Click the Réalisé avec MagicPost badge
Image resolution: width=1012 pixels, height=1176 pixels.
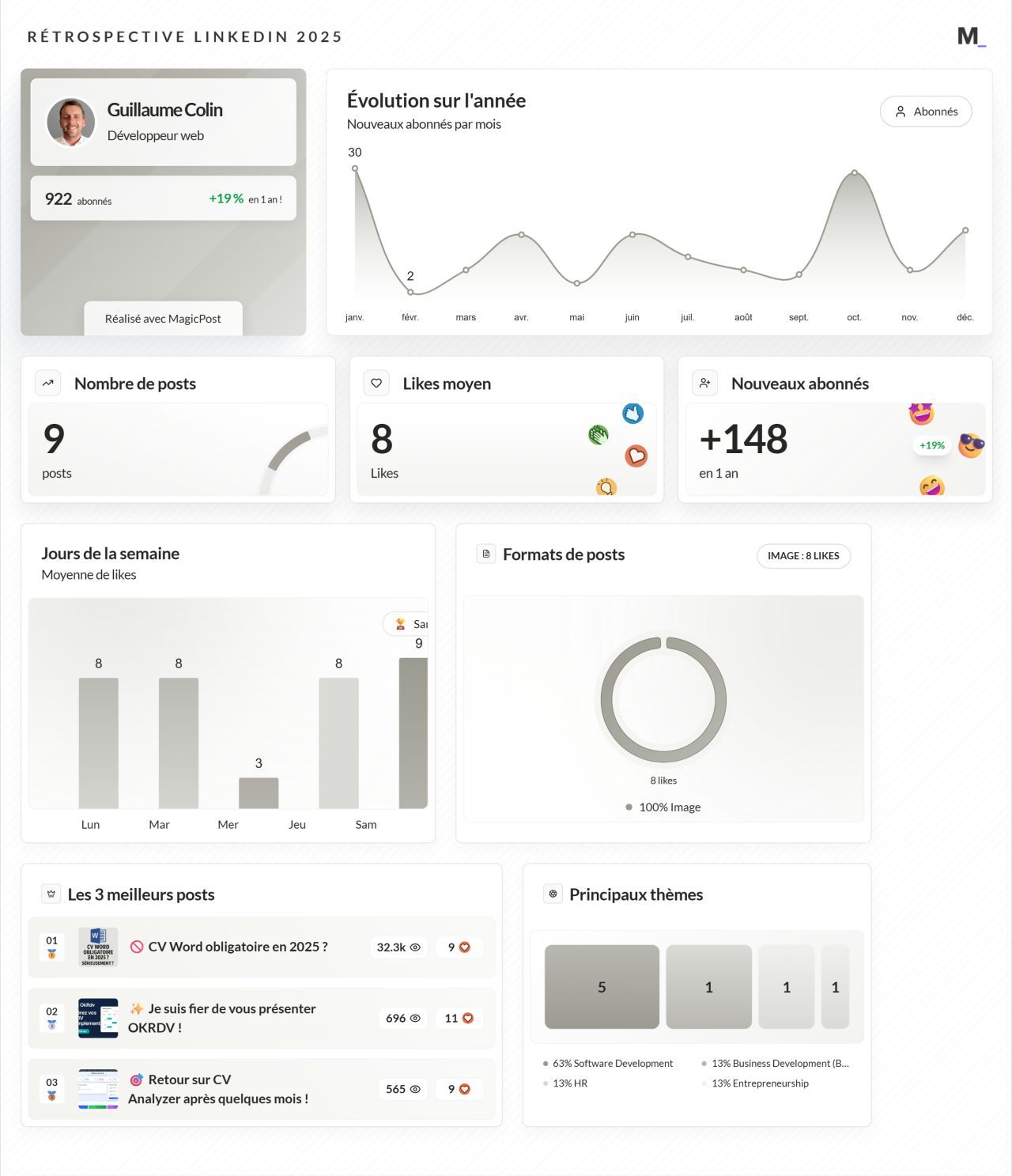(163, 319)
